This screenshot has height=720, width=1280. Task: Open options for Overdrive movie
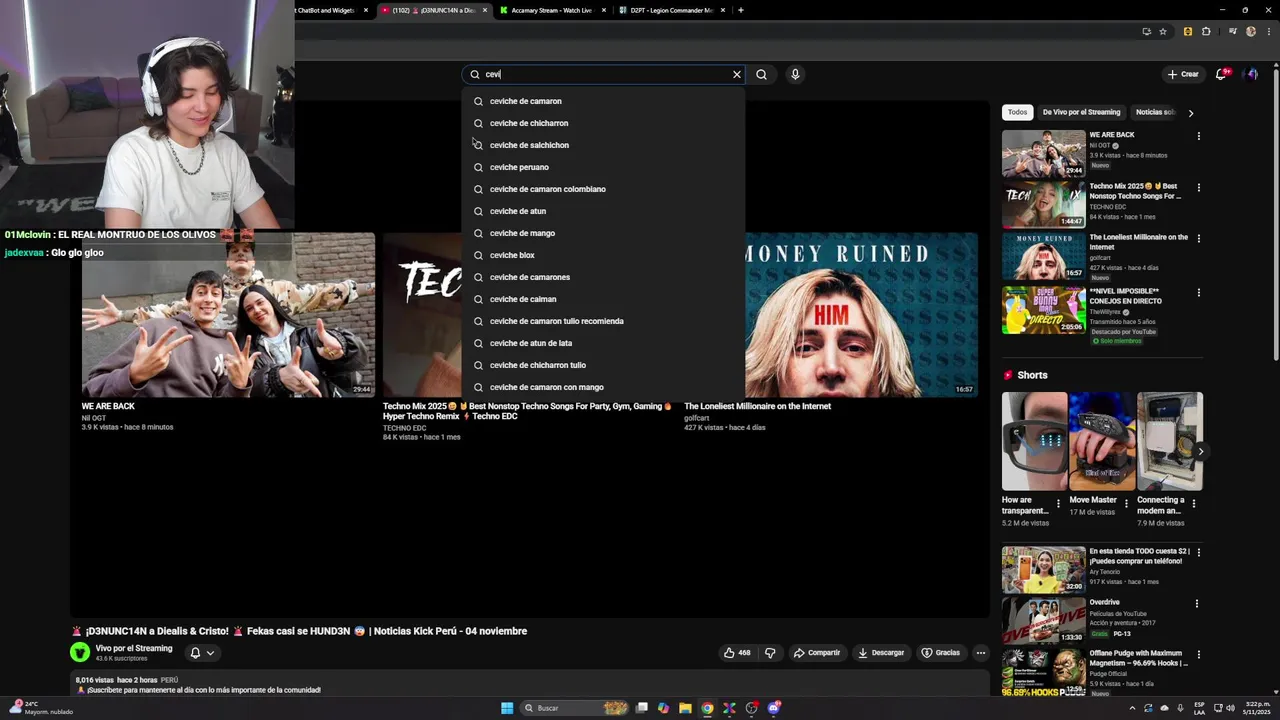(x=1198, y=604)
